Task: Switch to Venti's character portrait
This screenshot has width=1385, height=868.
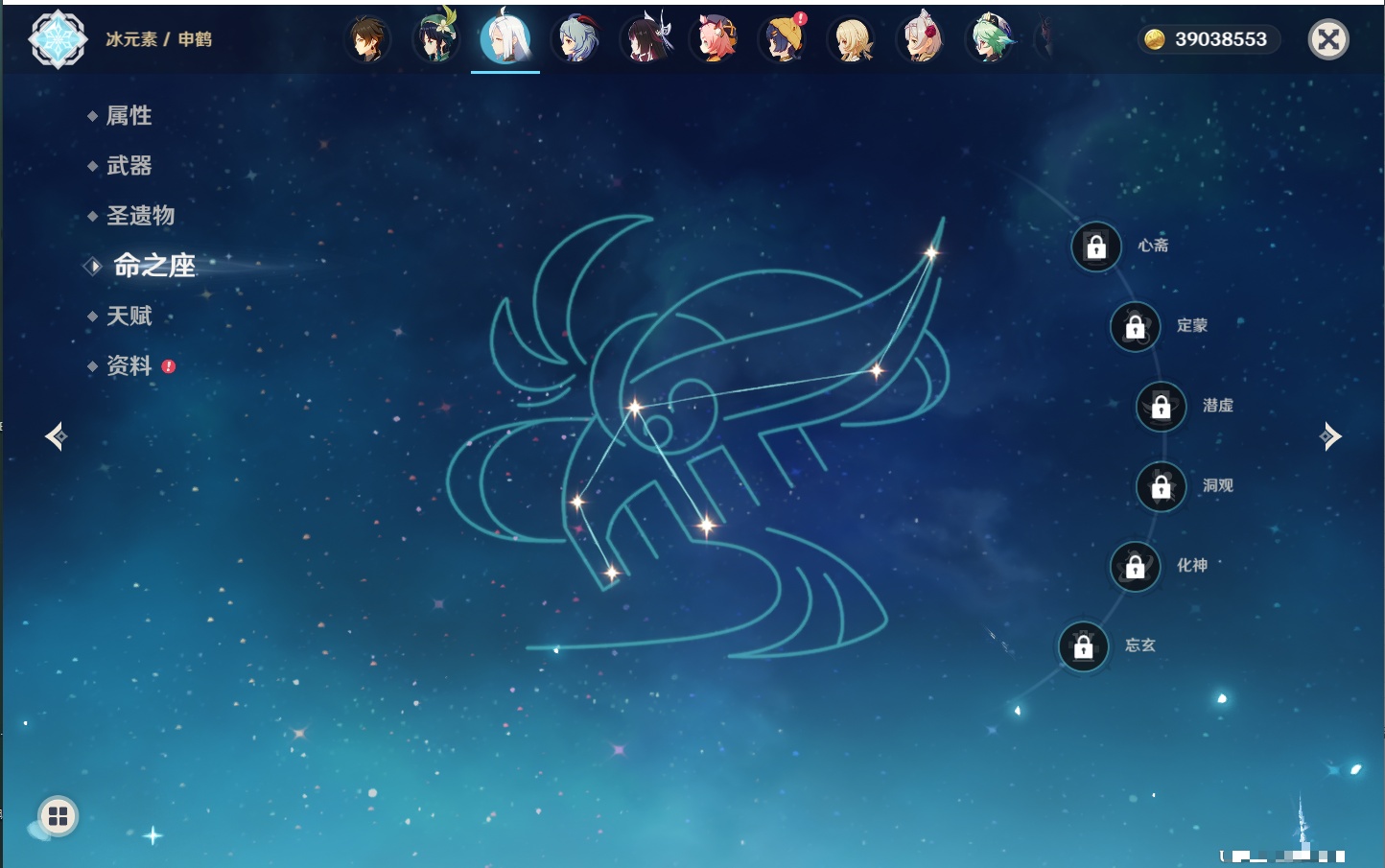Action: (436, 39)
